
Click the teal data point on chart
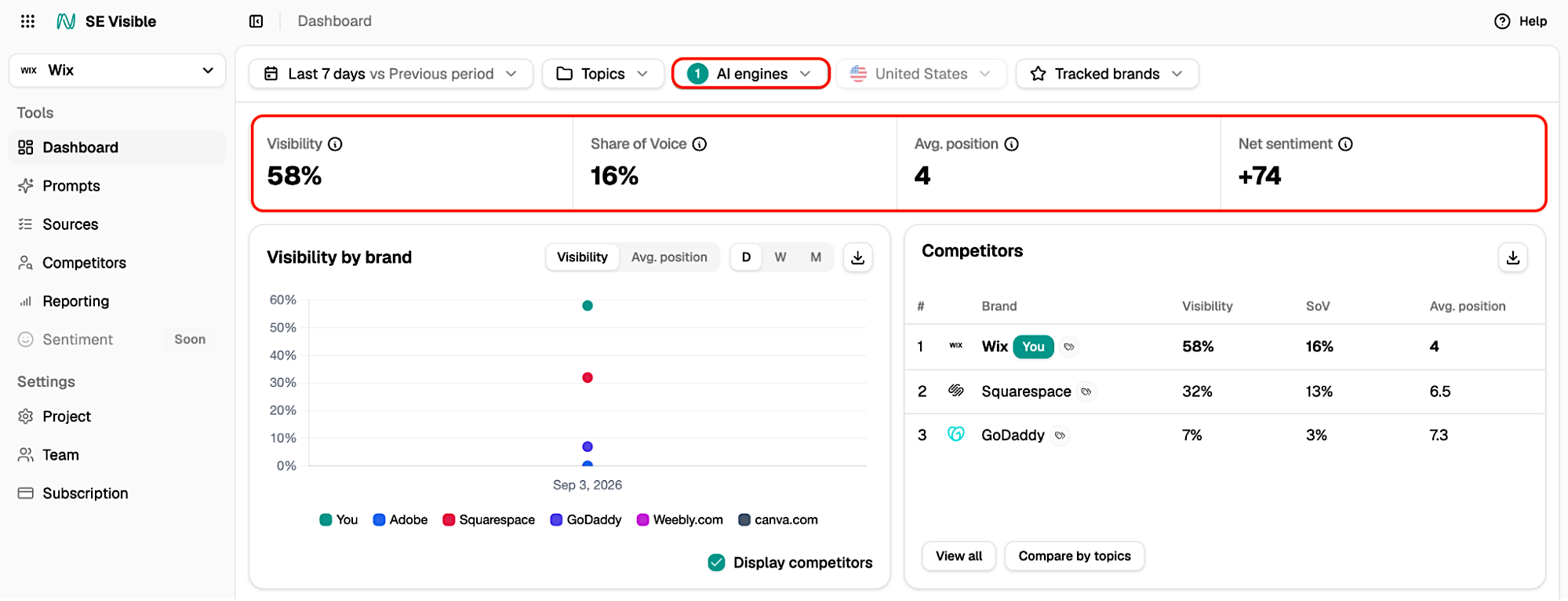pyautogui.click(x=588, y=306)
